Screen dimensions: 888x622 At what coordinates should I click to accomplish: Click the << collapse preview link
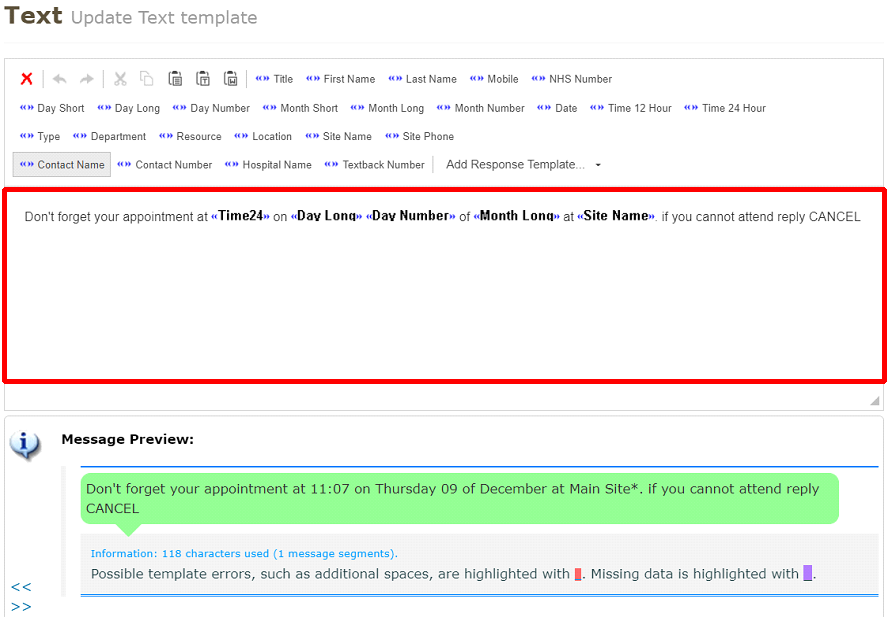point(21,587)
